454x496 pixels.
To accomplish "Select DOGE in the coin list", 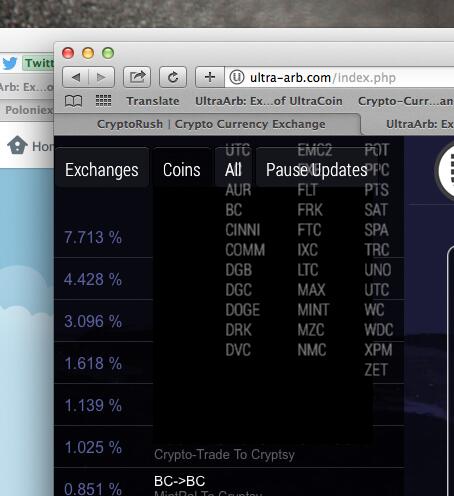I will (x=242, y=310).
